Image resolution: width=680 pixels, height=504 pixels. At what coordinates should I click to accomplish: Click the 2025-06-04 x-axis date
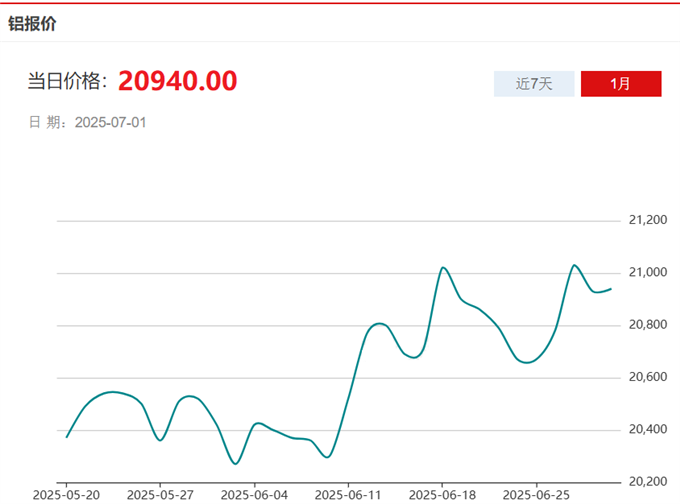(254, 495)
